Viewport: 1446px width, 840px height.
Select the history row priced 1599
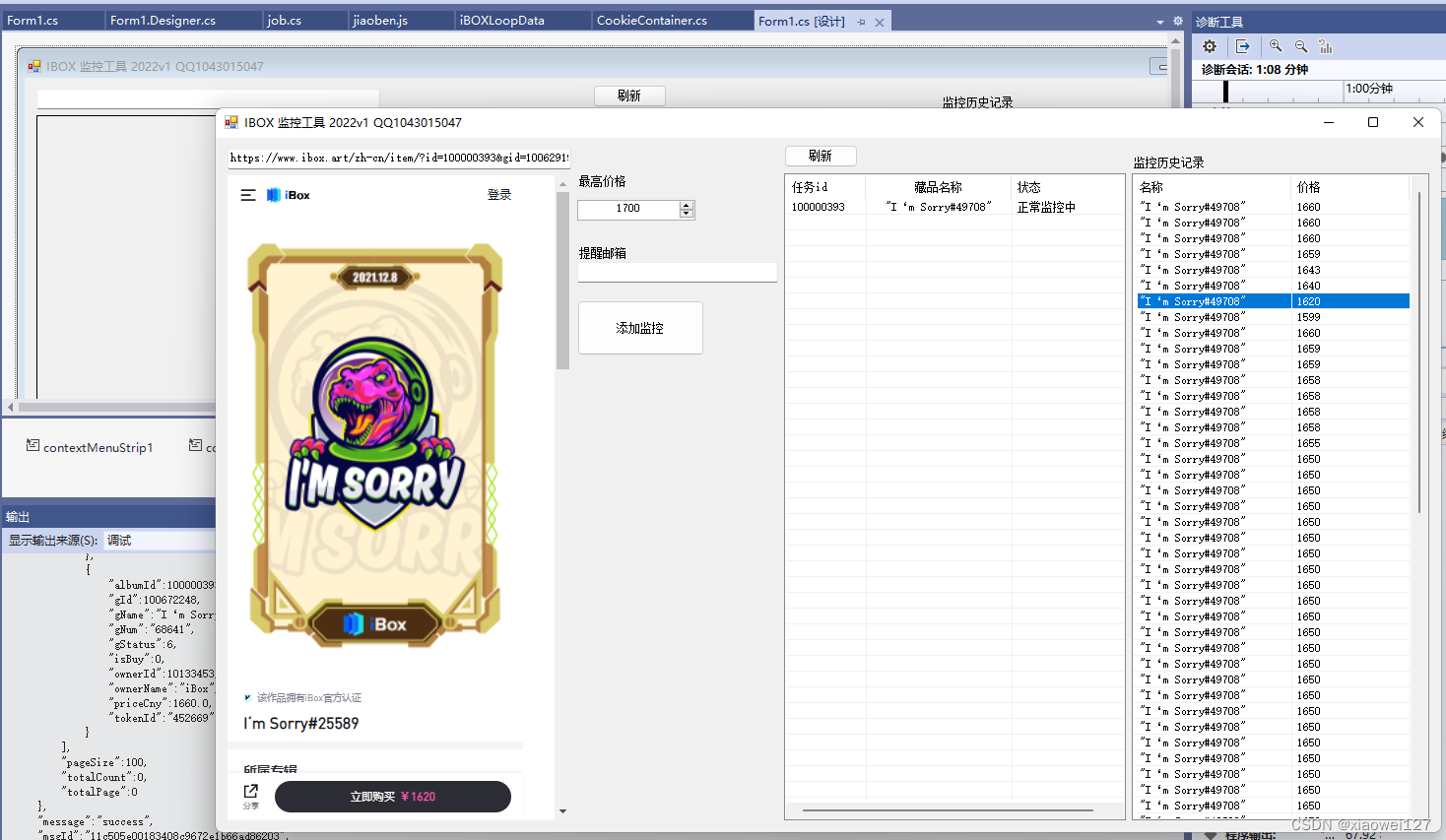[1273, 317]
